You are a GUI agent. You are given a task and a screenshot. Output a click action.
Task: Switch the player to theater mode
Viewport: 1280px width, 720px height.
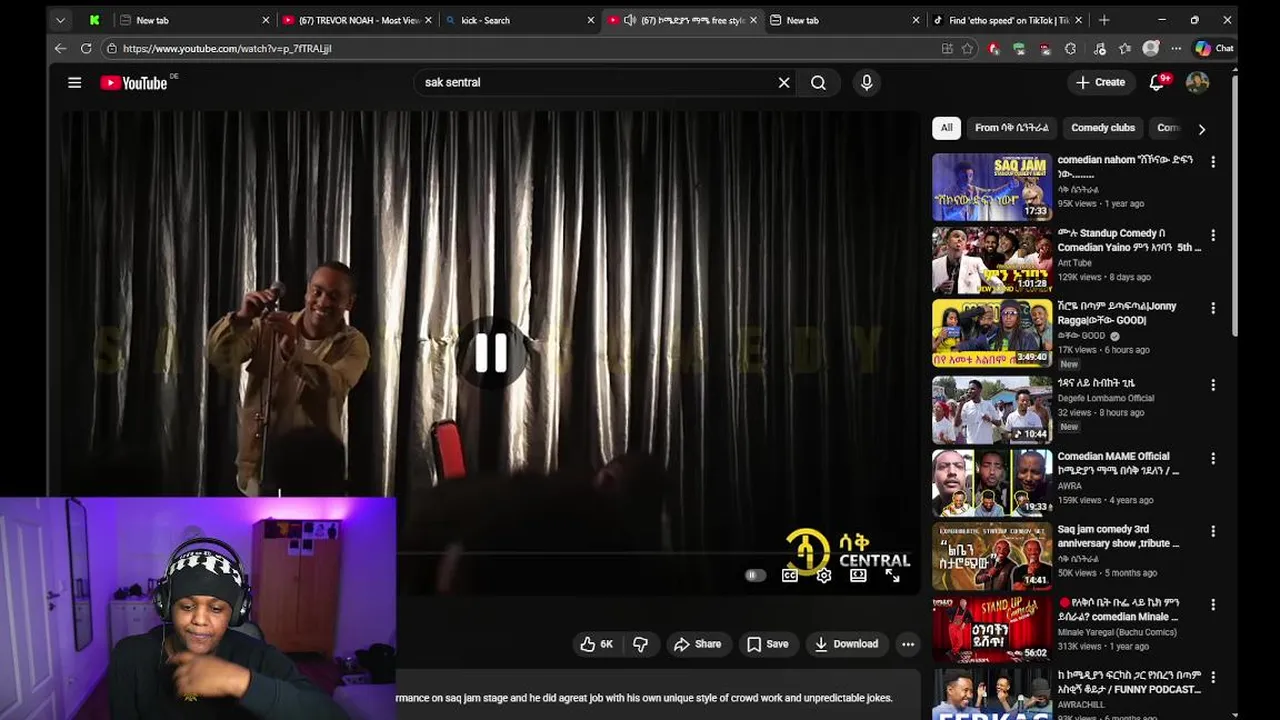(x=858, y=575)
